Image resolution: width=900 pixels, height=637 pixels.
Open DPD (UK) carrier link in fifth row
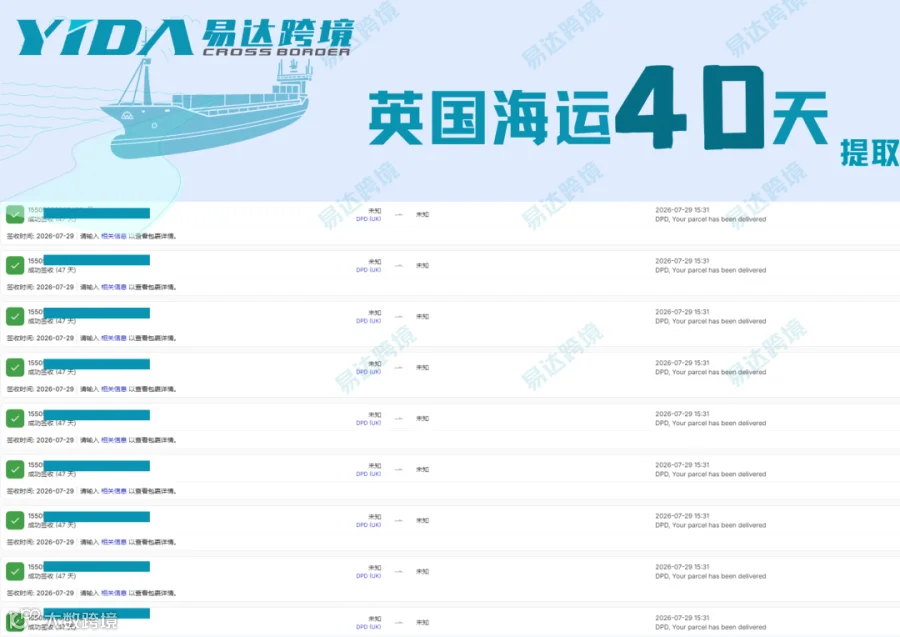[368, 423]
